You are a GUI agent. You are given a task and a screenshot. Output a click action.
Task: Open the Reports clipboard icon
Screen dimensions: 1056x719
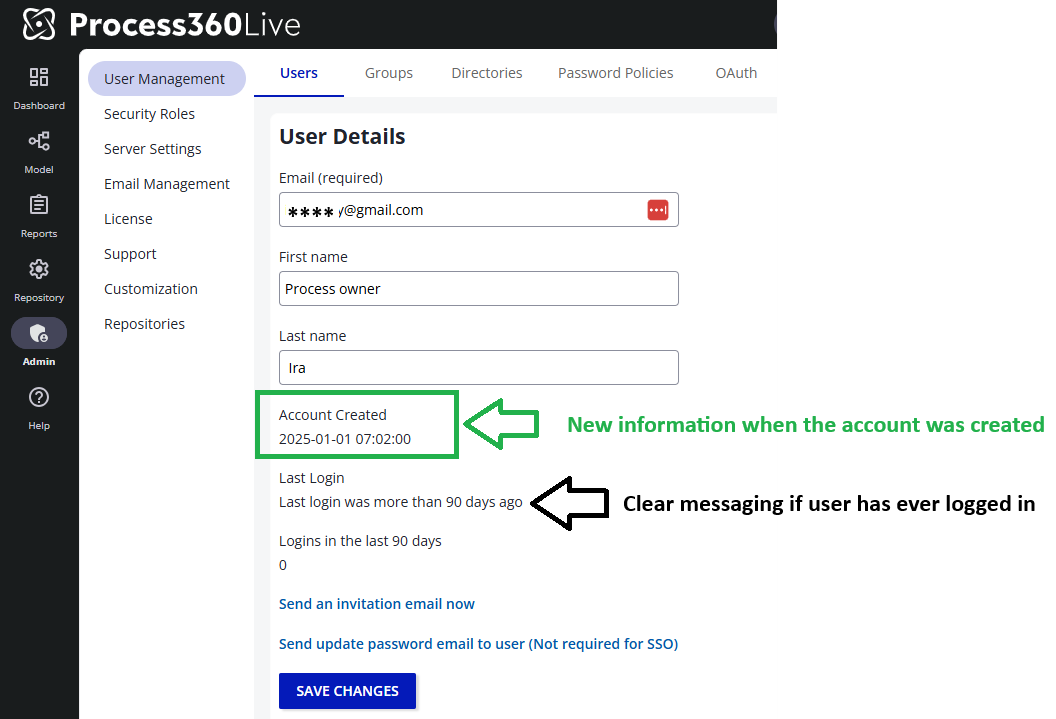coord(39,206)
